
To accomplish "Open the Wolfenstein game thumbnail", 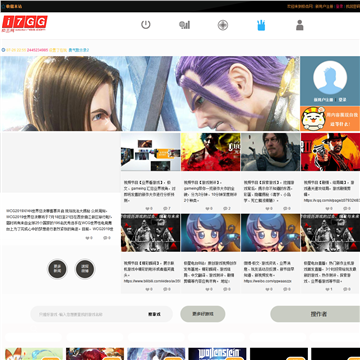I will tap(217, 354).
